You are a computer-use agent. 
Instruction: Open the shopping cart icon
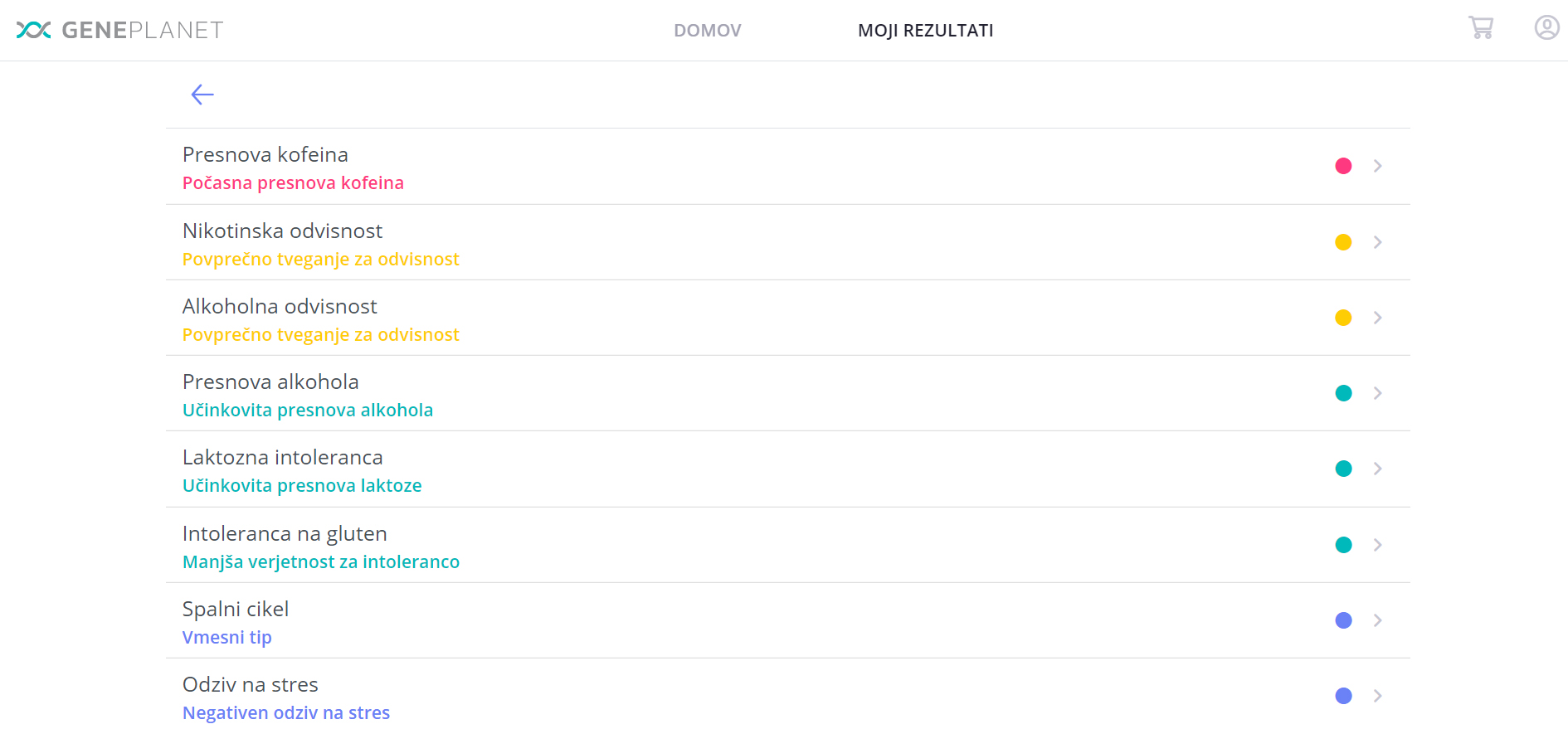click(x=1481, y=27)
